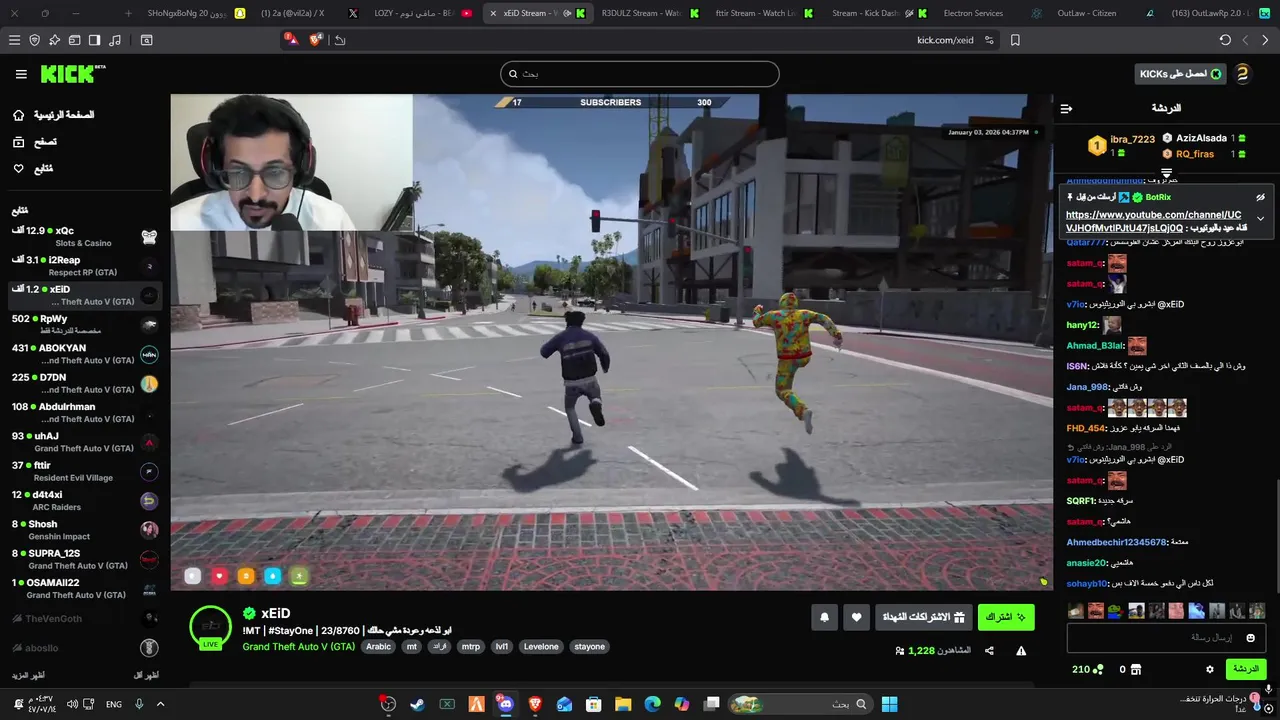
Task: Click ibra_7223 in gift leaderboard
Action: pyautogui.click(x=1132, y=139)
